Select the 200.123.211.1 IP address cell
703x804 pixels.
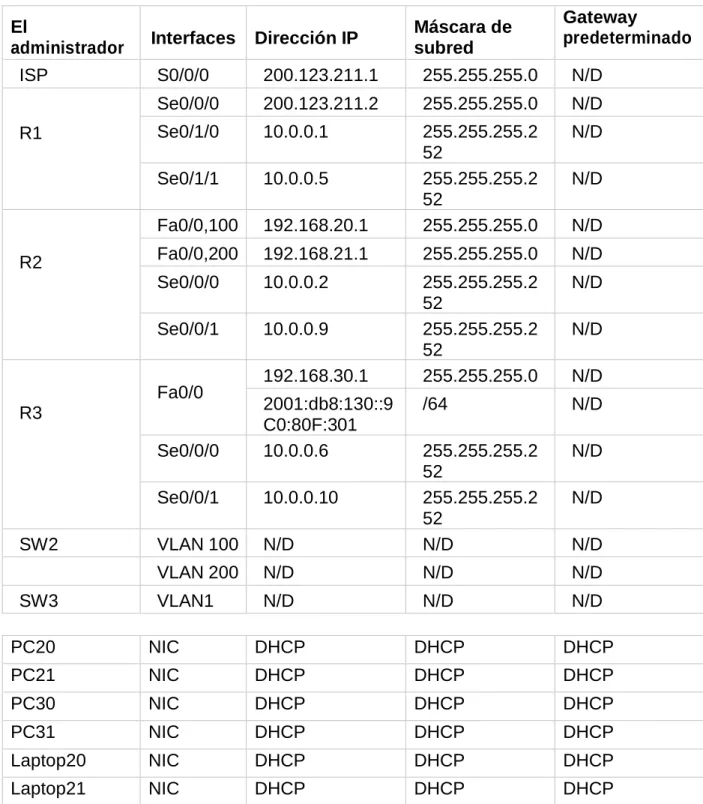click(x=326, y=75)
